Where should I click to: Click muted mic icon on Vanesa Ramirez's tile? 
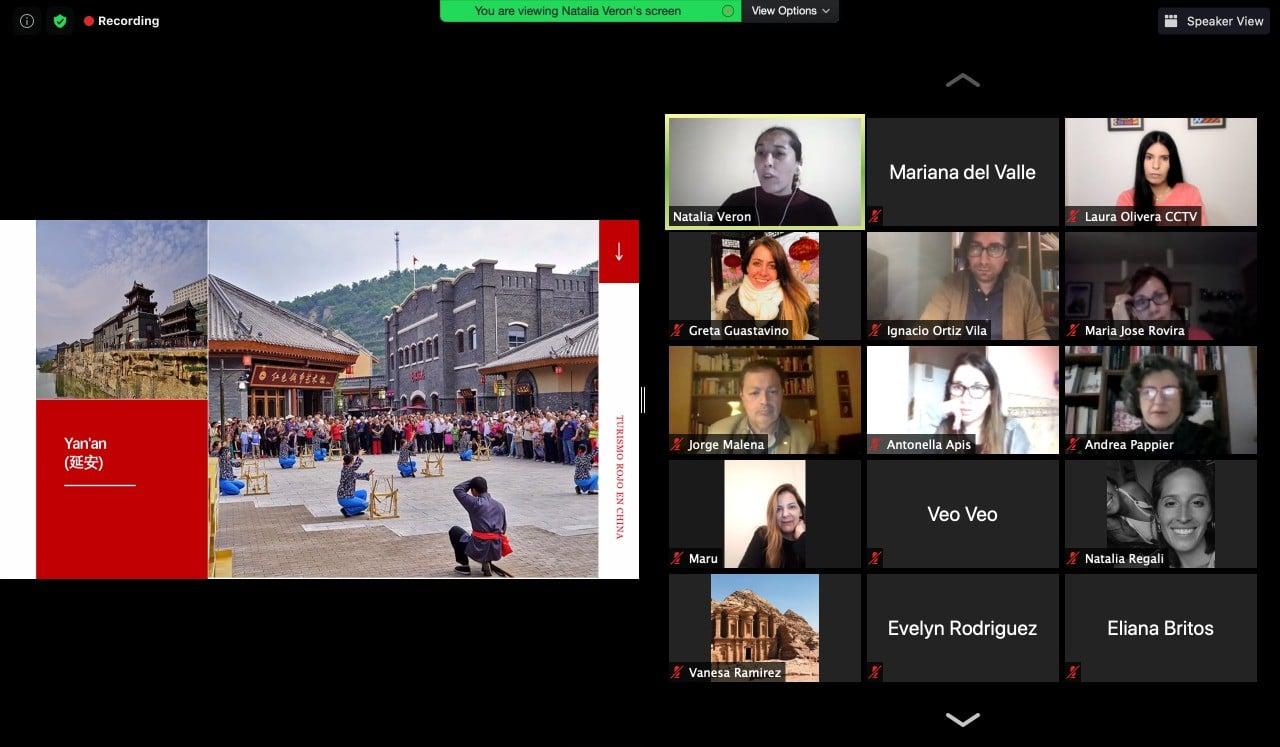point(678,673)
